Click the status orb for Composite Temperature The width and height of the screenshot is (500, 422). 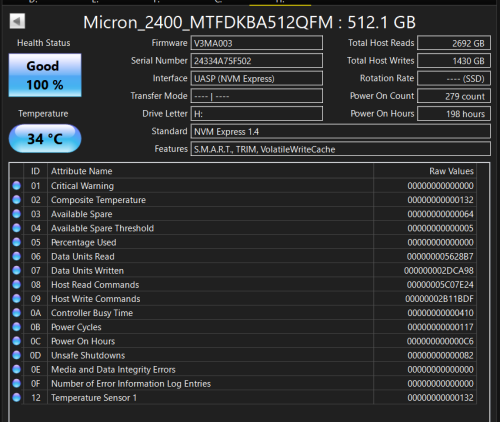pos(16,200)
